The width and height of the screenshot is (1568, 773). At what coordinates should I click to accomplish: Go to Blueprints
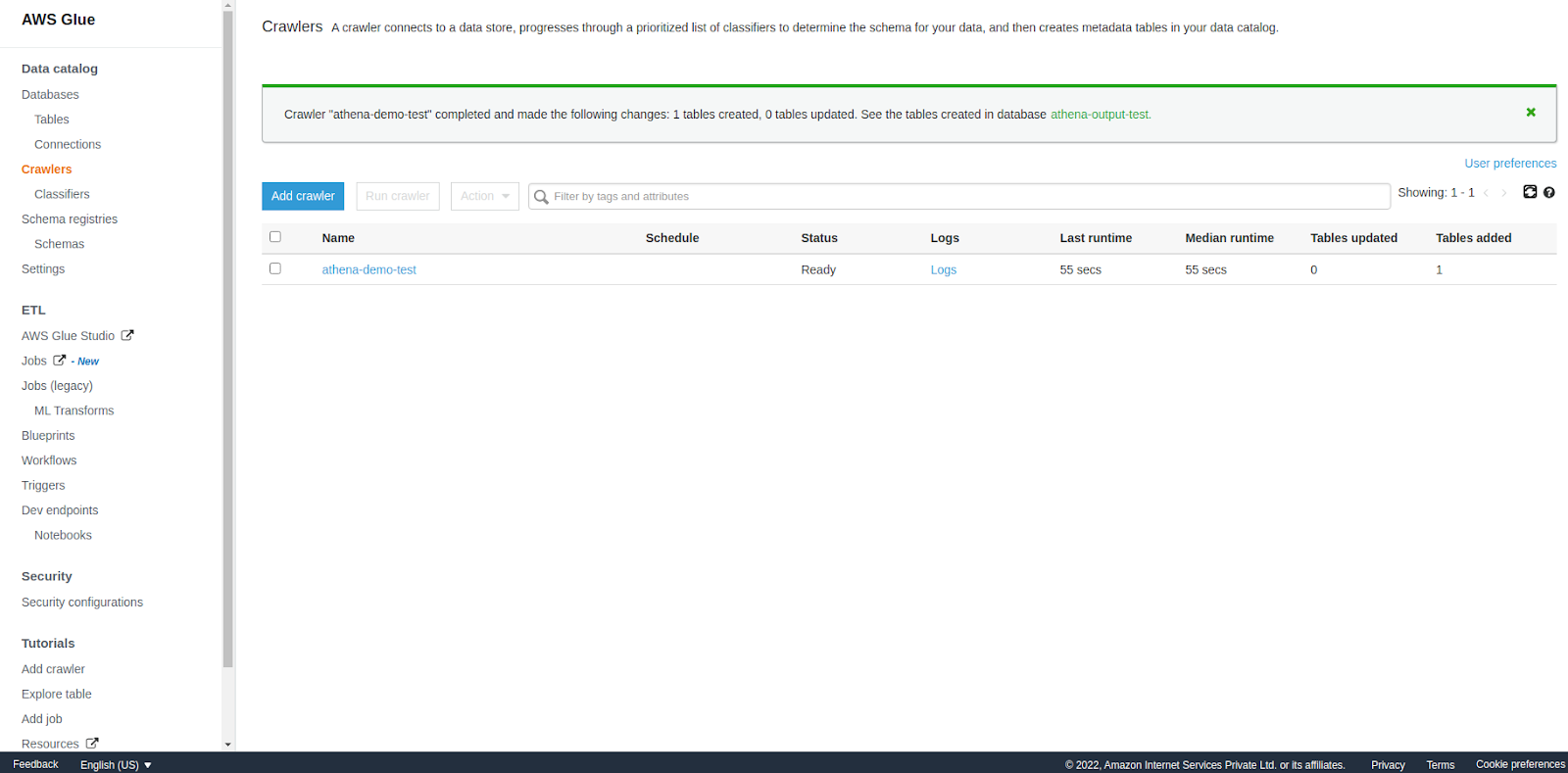(x=48, y=436)
